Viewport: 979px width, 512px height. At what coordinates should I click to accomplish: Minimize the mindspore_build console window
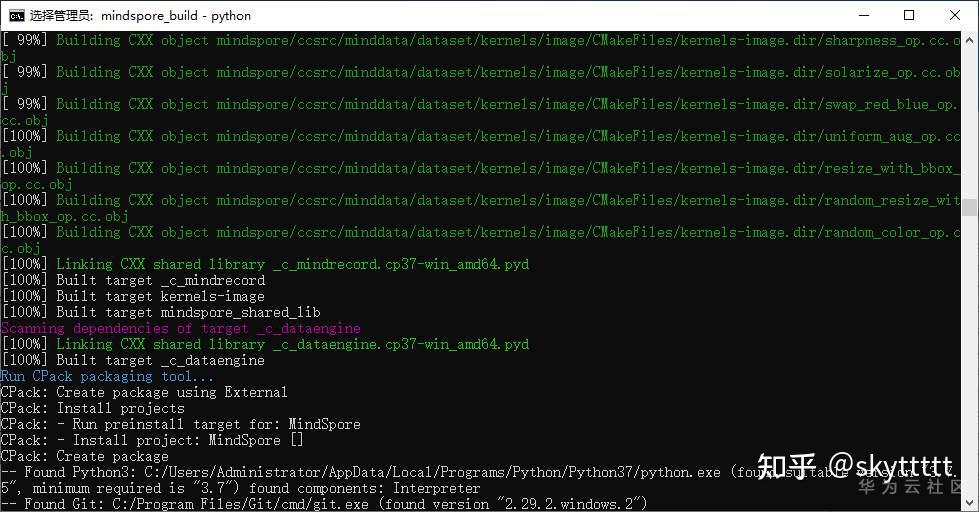tap(864, 16)
